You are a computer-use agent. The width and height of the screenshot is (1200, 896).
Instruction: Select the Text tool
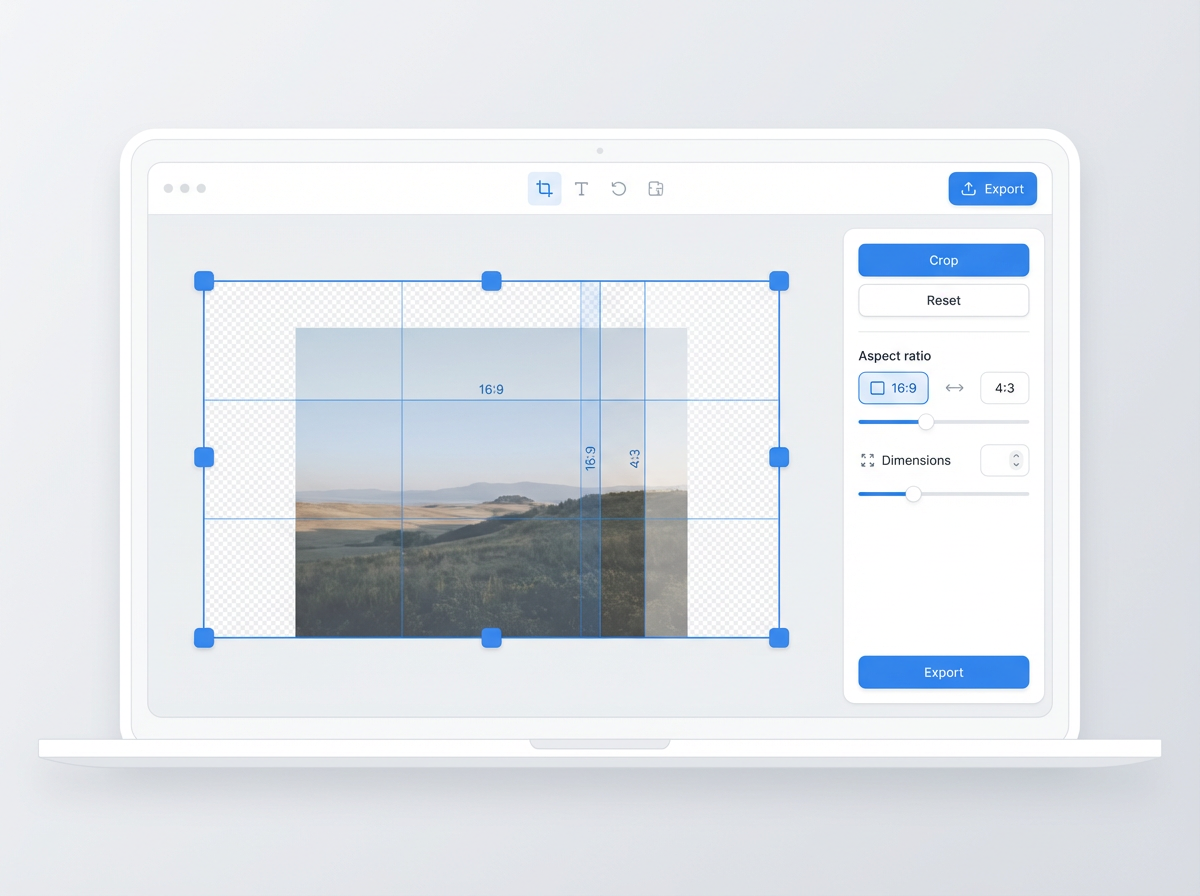click(x=581, y=189)
